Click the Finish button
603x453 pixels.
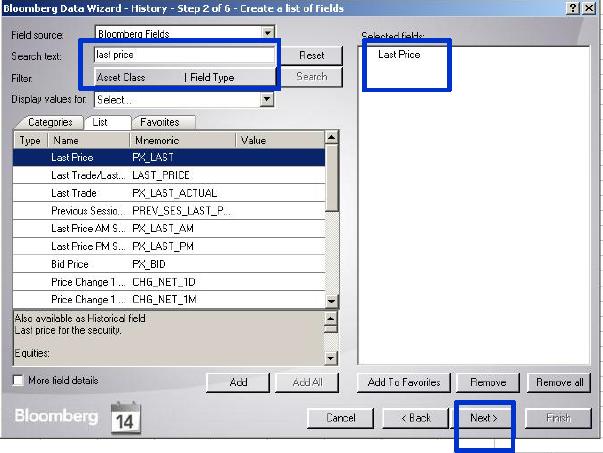pyautogui.click(x=558, y=418)
